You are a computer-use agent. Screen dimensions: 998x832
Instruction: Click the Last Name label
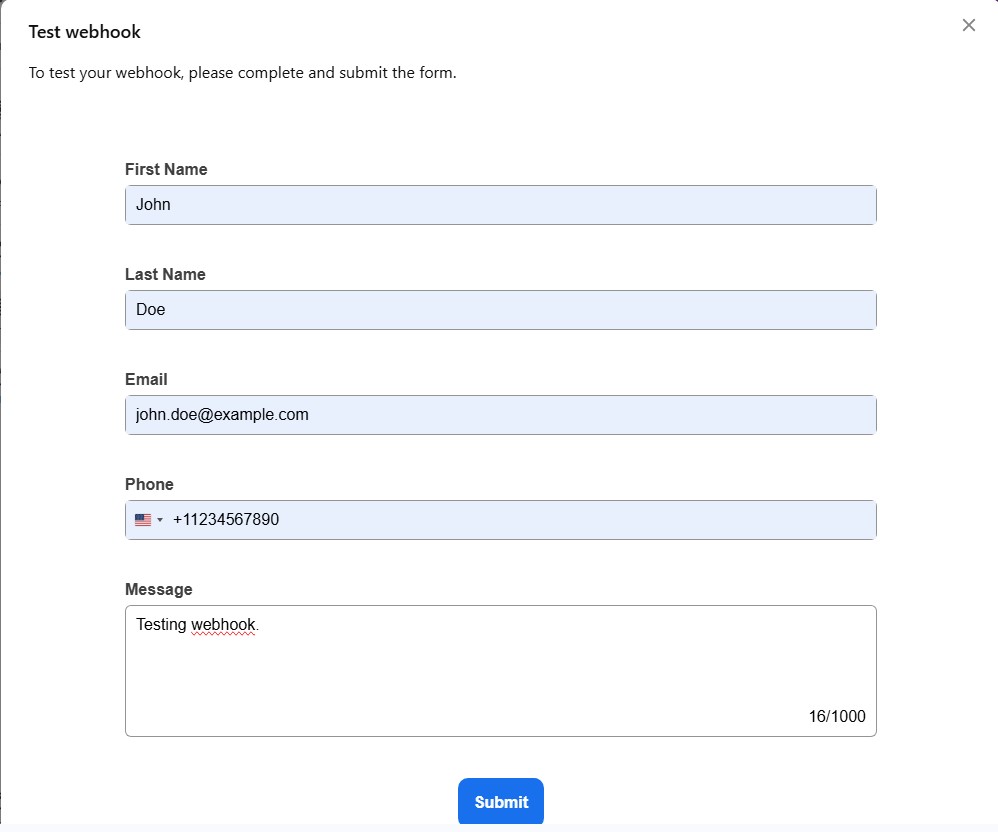165,274
